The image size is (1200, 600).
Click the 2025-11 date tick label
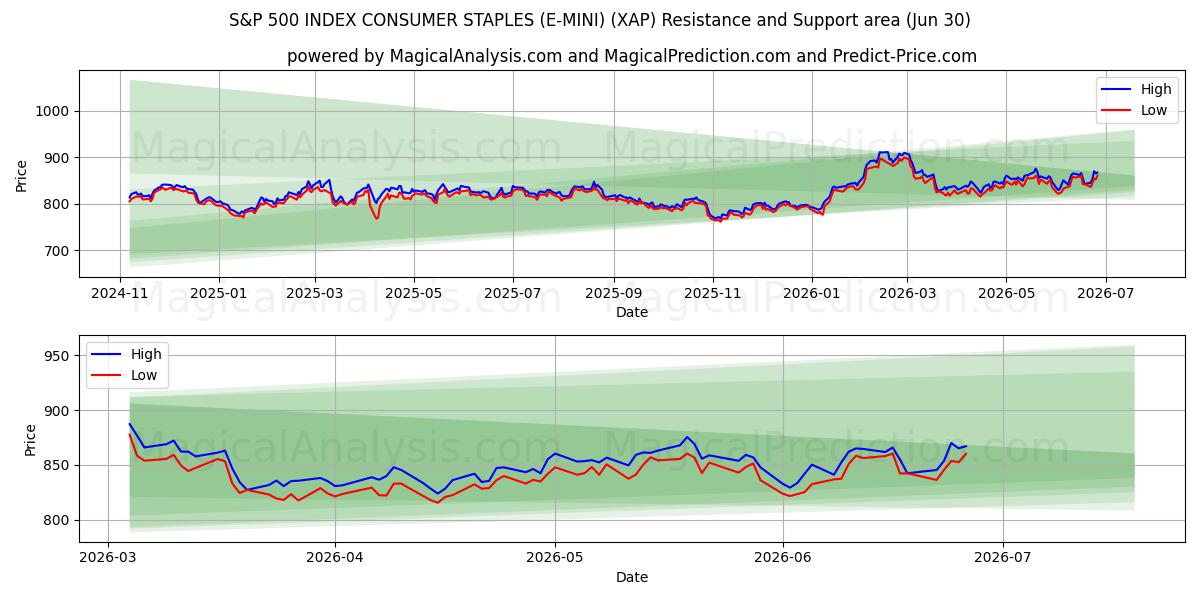[x=712, y=294]
